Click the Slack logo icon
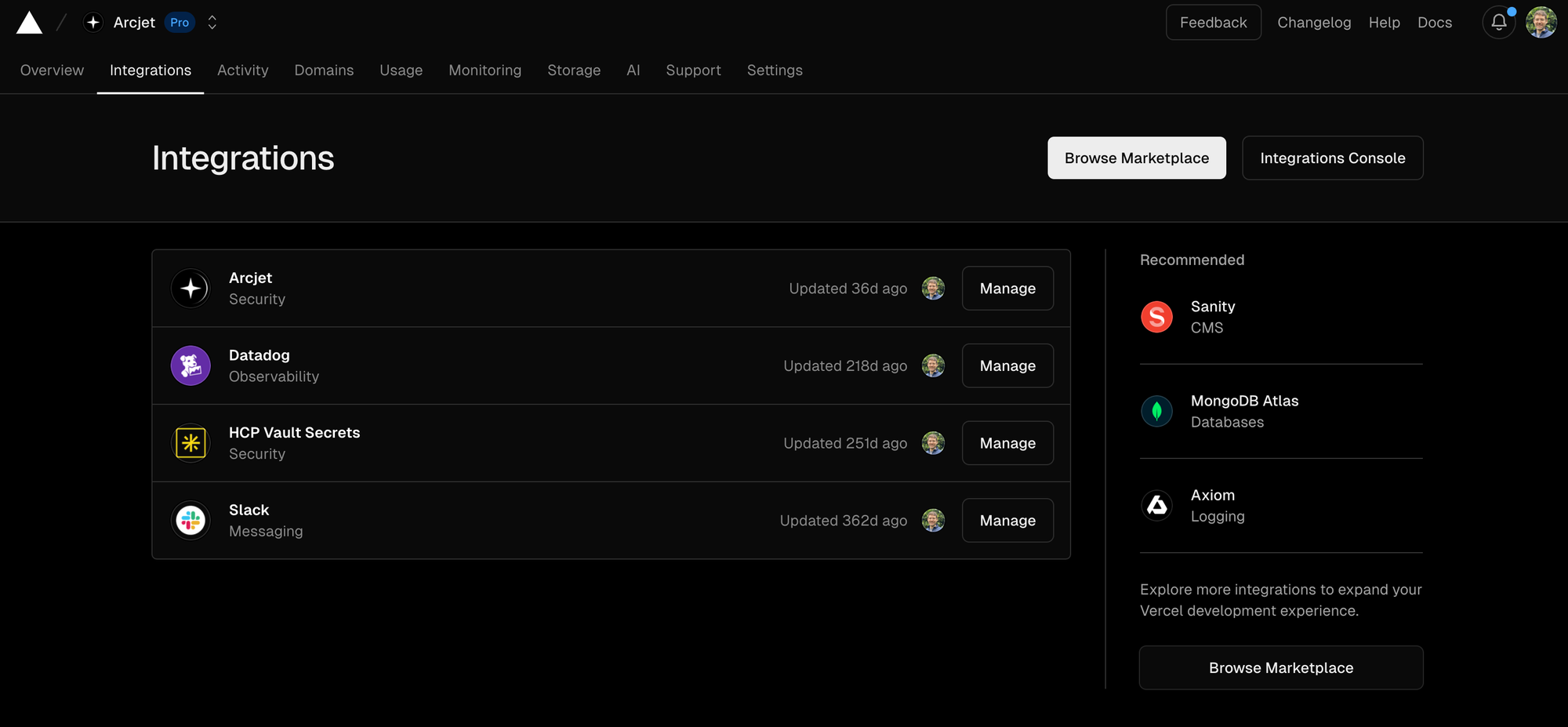This screenshot has width=1568, height=727. (191, 521)
